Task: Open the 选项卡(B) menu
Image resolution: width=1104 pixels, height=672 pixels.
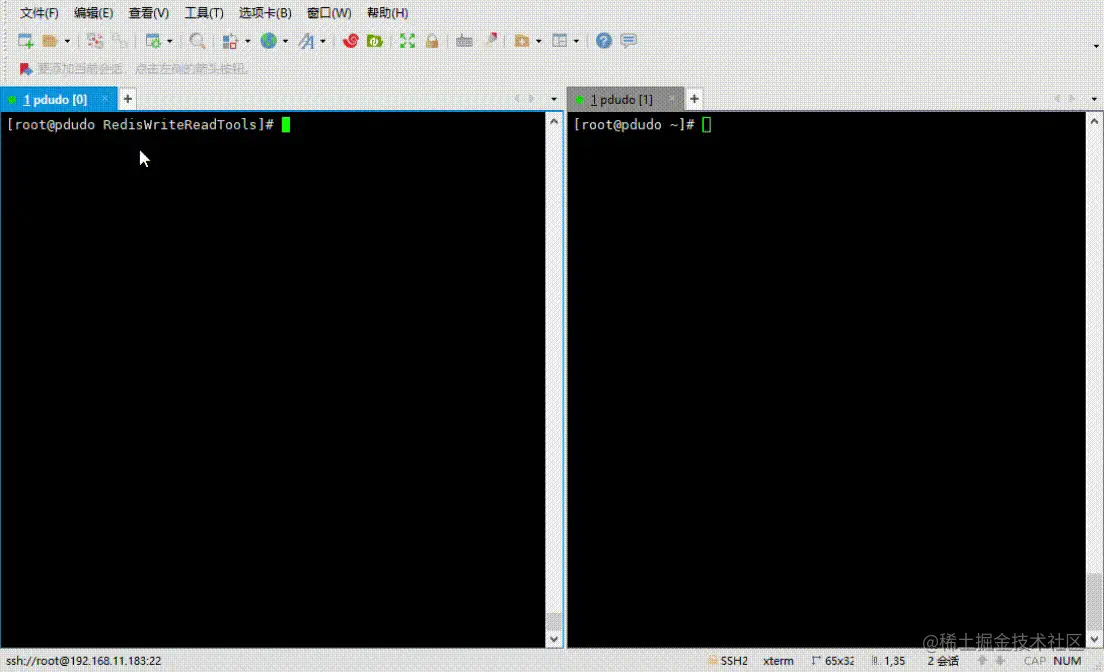Action: [x=265, y=13]
